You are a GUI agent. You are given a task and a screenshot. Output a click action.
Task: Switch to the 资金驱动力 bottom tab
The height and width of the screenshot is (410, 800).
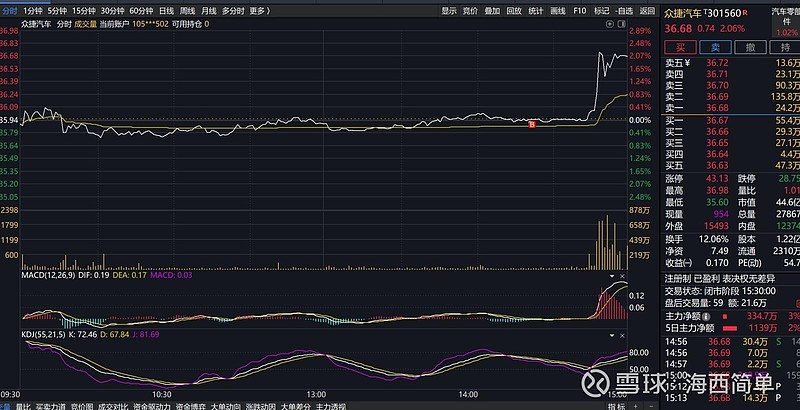[x=152, y=406]
